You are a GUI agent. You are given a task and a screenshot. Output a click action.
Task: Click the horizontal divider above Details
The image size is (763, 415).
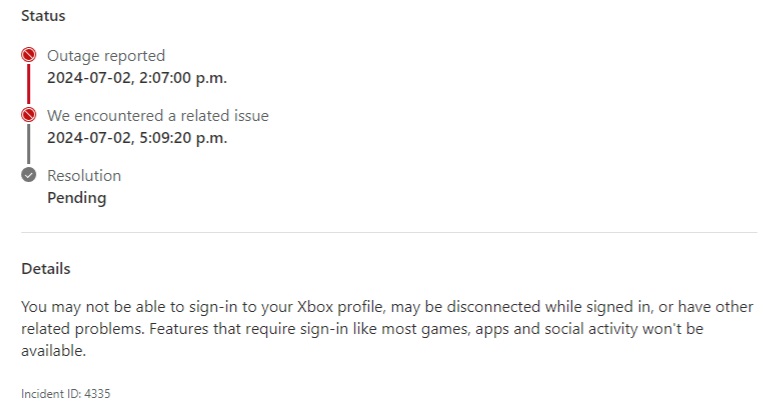[x=389, y=233]
